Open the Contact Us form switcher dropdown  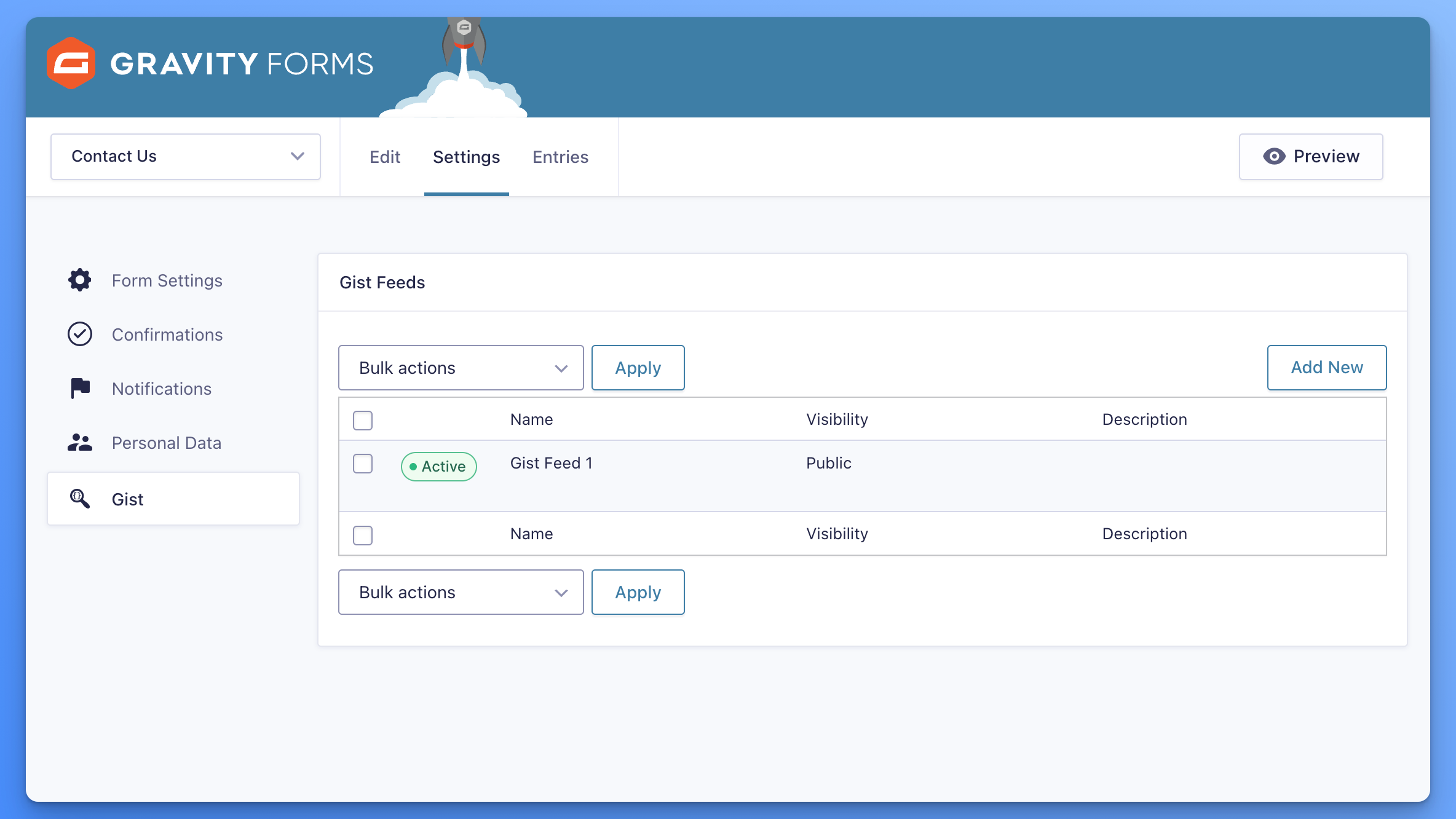pyautogui.click(x=186, y=157)
